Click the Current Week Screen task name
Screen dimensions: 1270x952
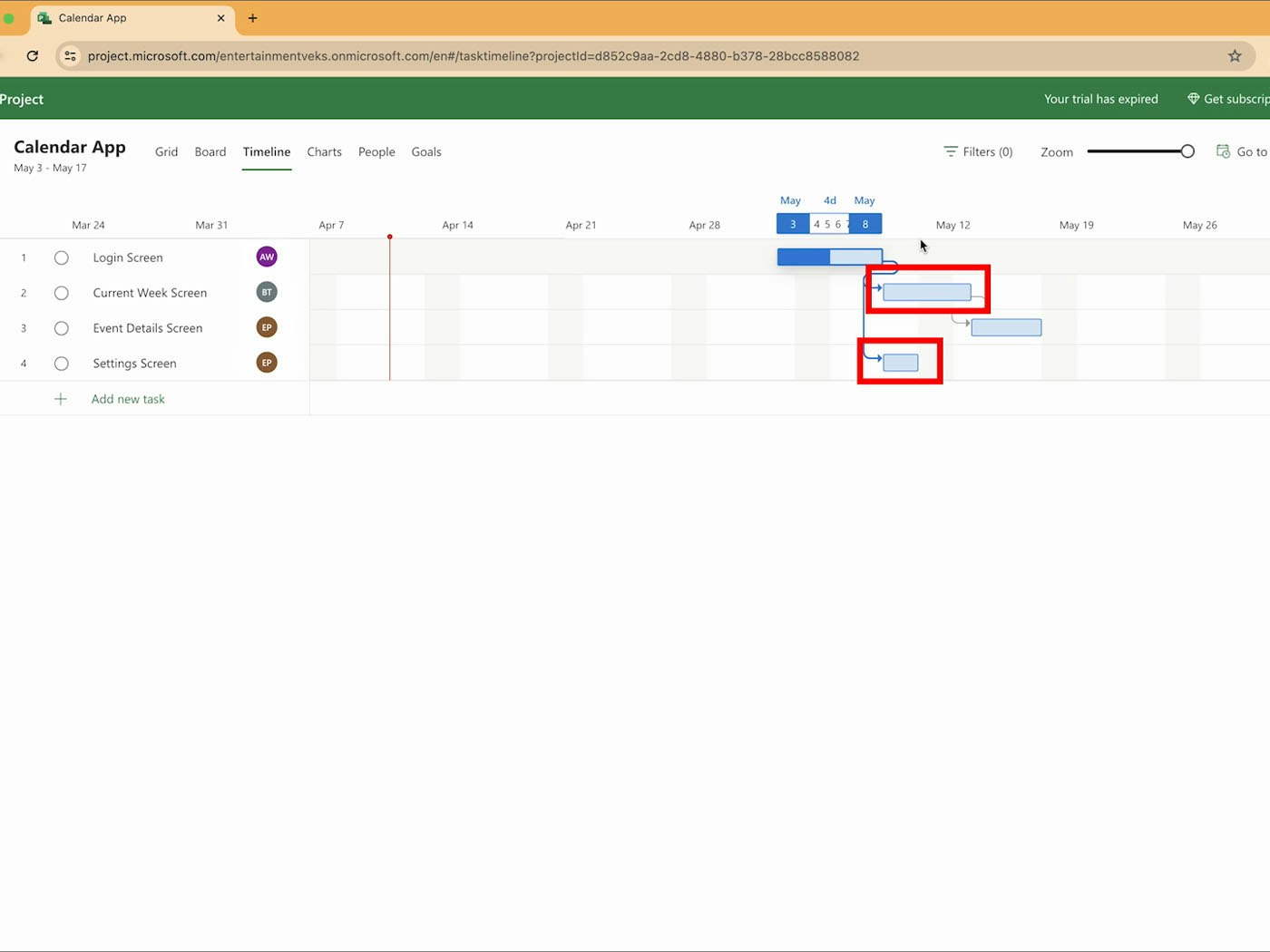150,293
